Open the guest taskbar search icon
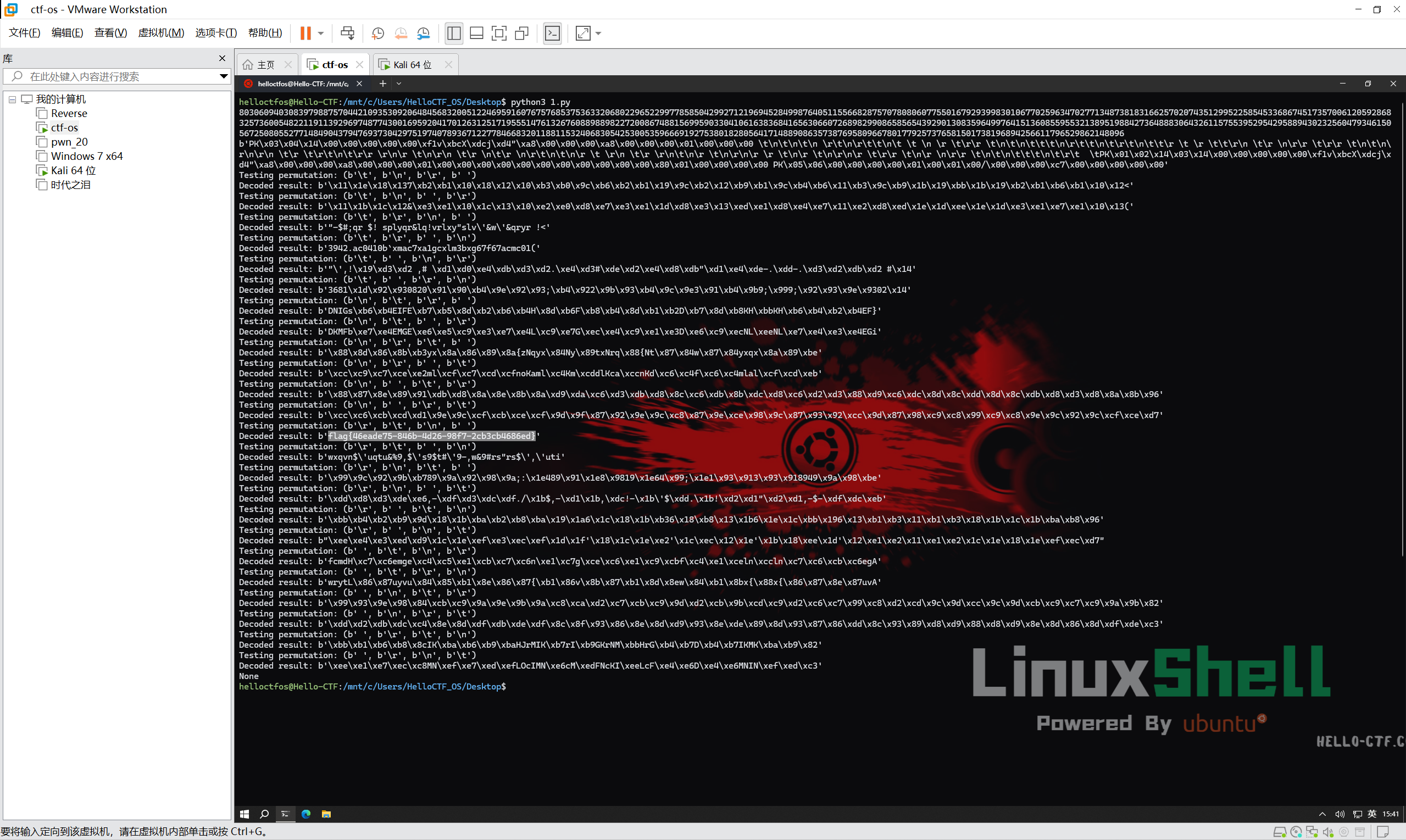 coord(264,814)
